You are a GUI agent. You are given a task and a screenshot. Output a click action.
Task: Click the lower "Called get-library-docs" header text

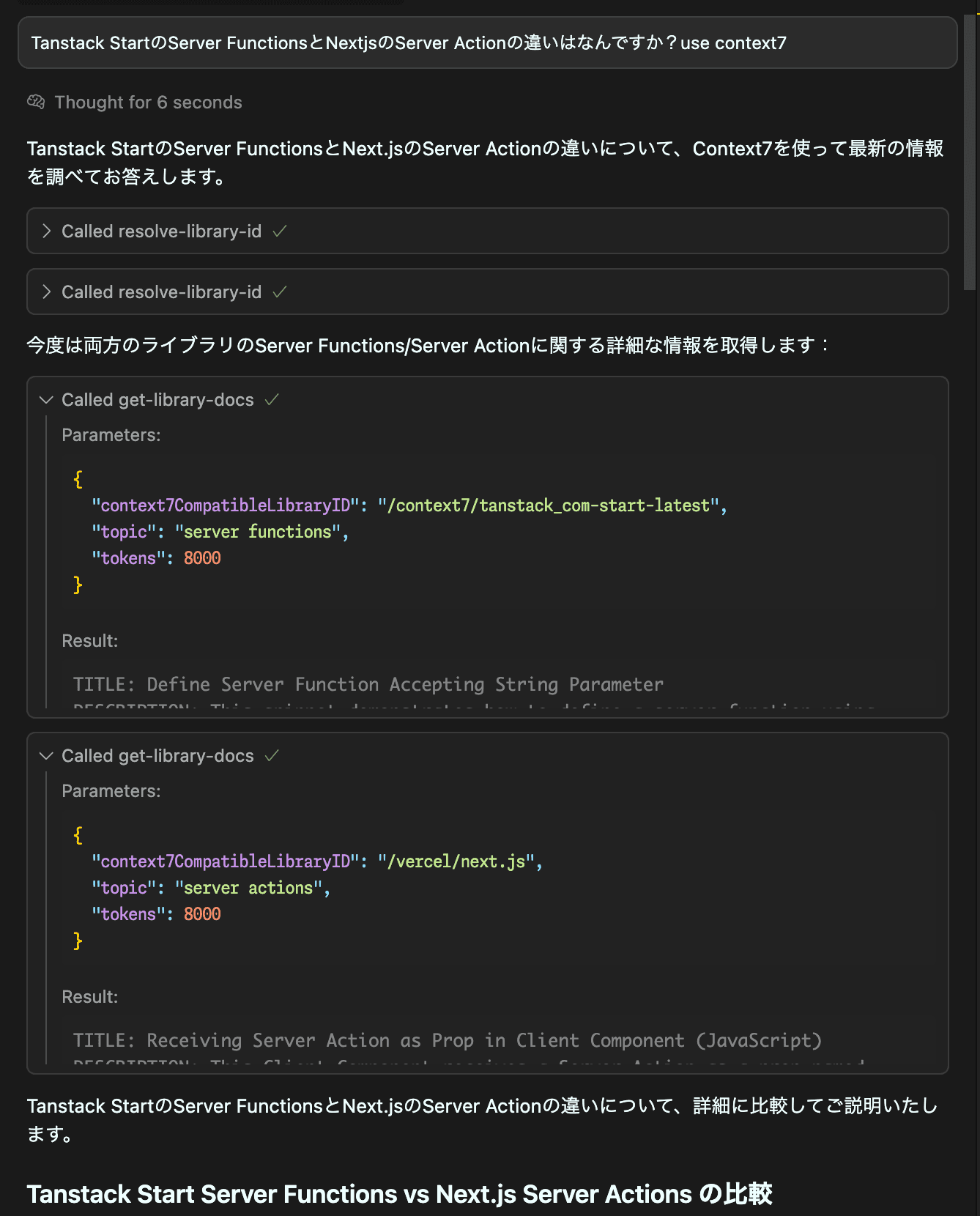pos(157,756)
